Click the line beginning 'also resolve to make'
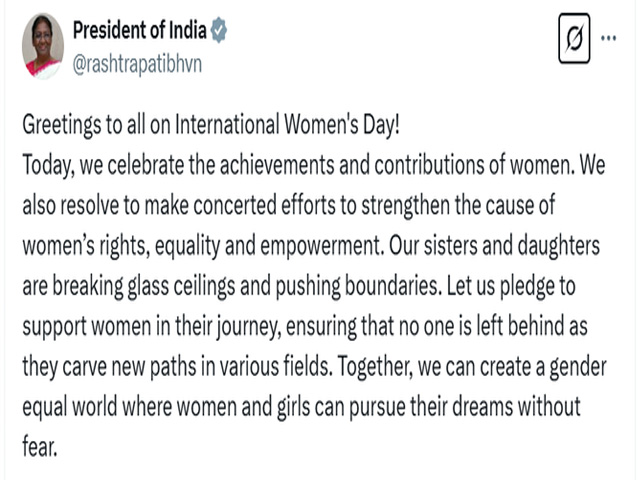 (289, 205)
